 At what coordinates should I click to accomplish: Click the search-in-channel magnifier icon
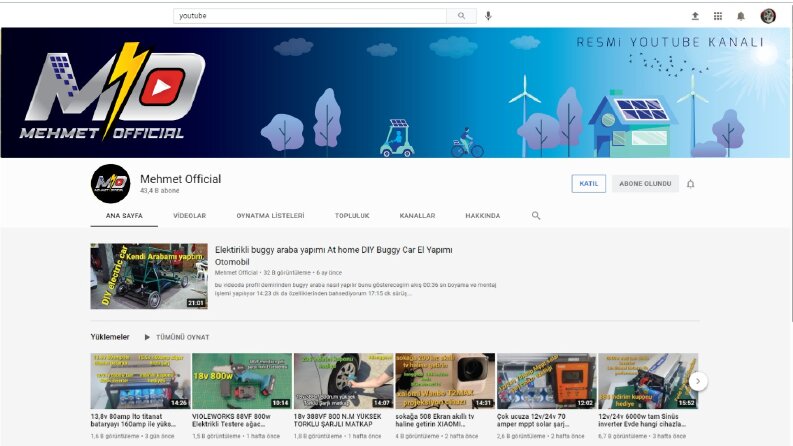pos(536,215)
